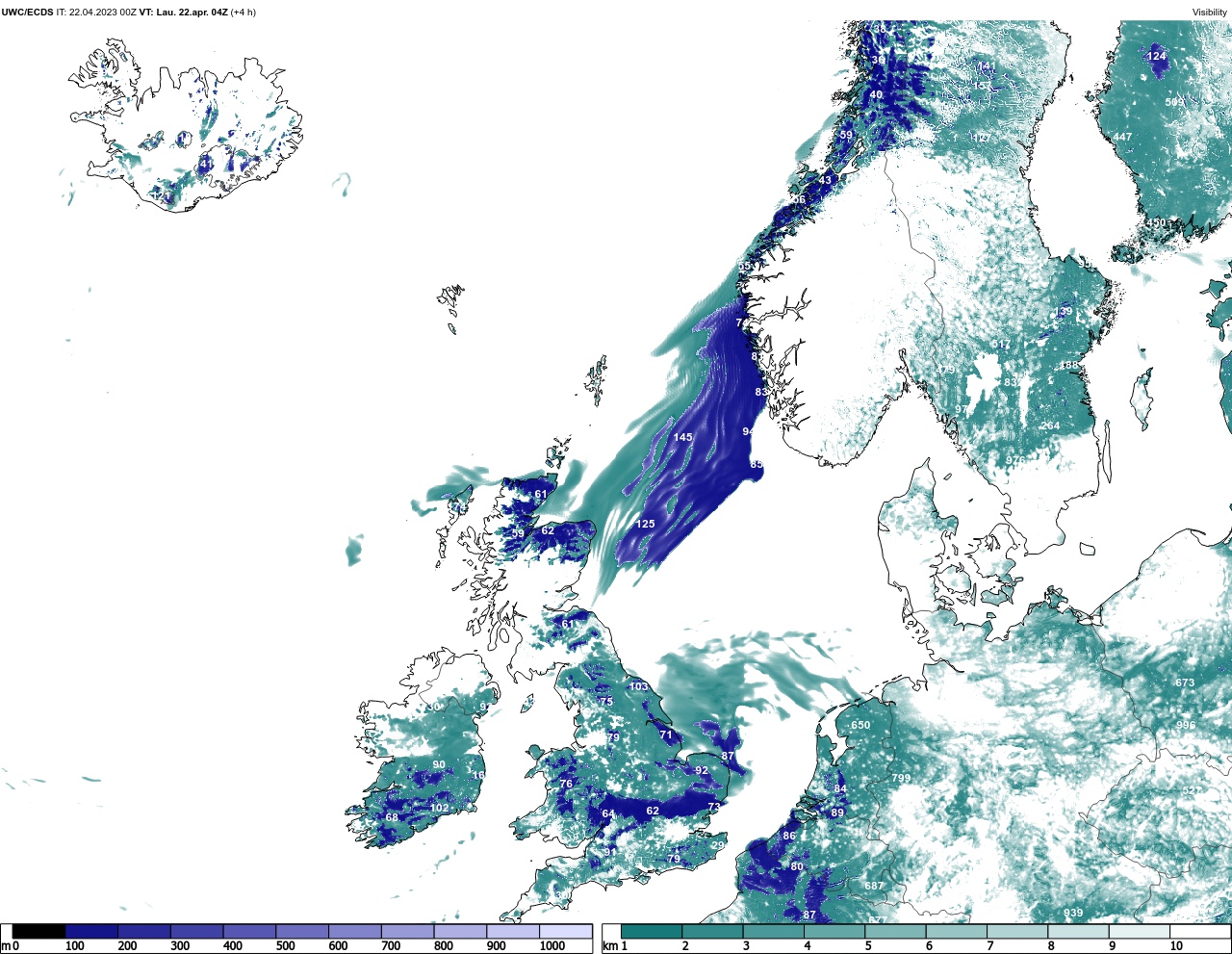
Task: Click the 'VT: Lau. 22.apr. 04Z' valid time text
Action: click(183, 13)
